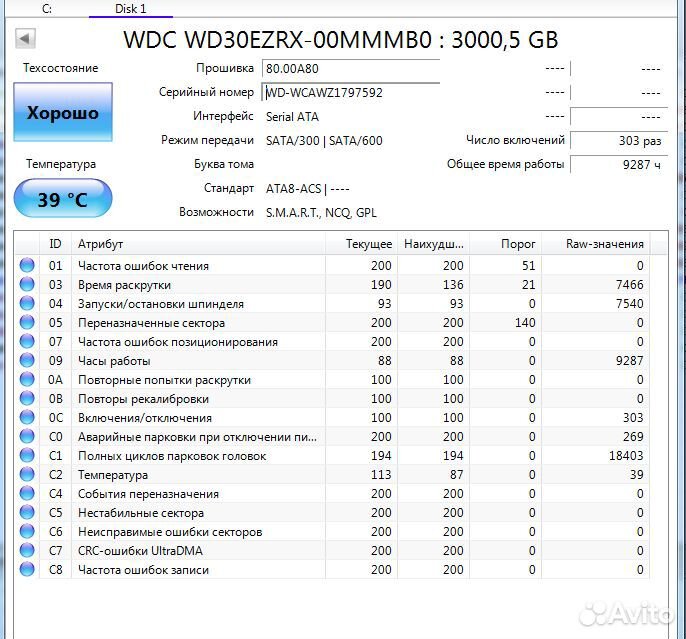Click the S.M.A.R.T., NCQ, GPL features value
The image size is (686, 639).
[x=321, y=213]
